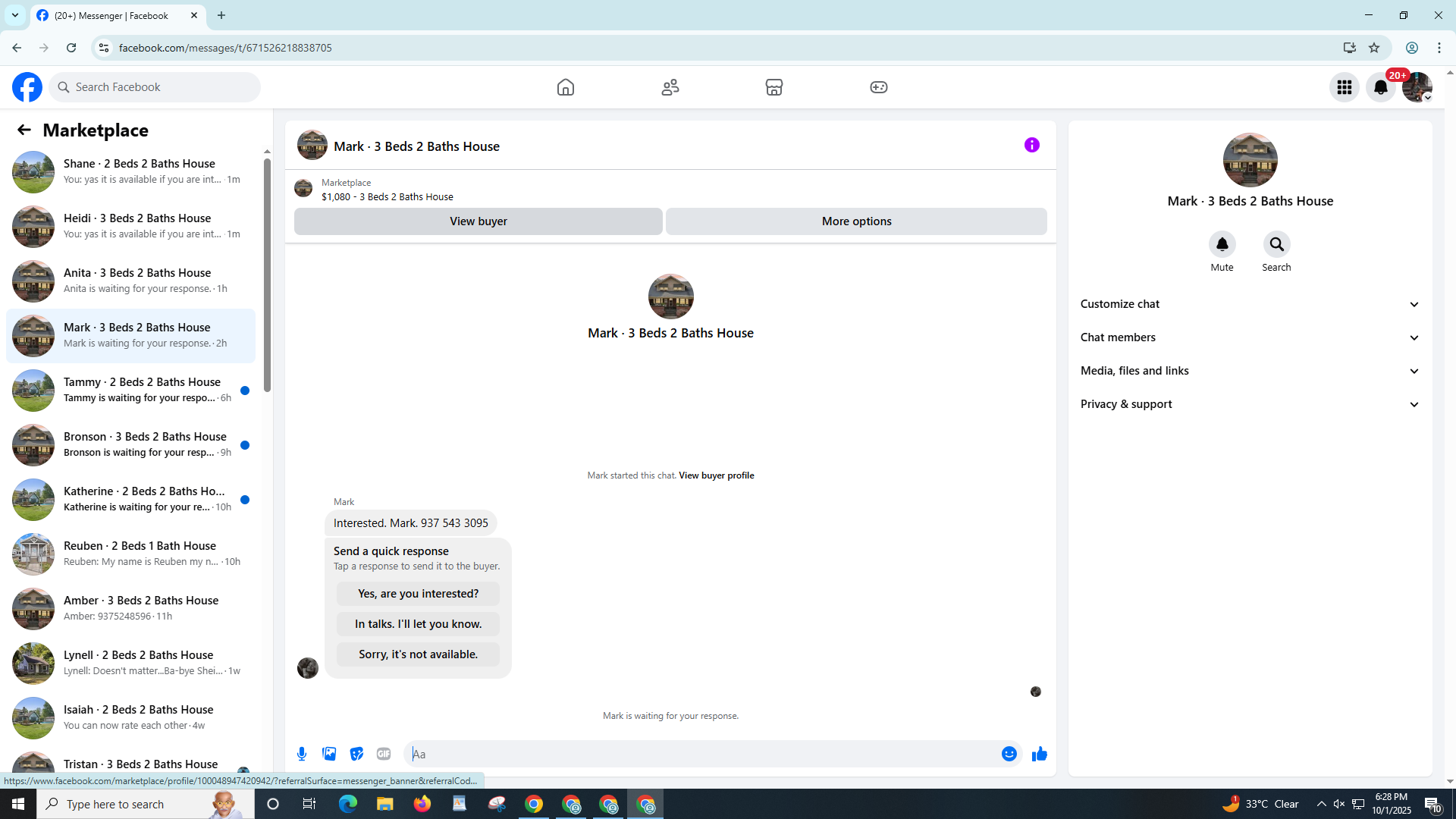Open a new Chrome tab
The image size is (1456, 819).
221,15
